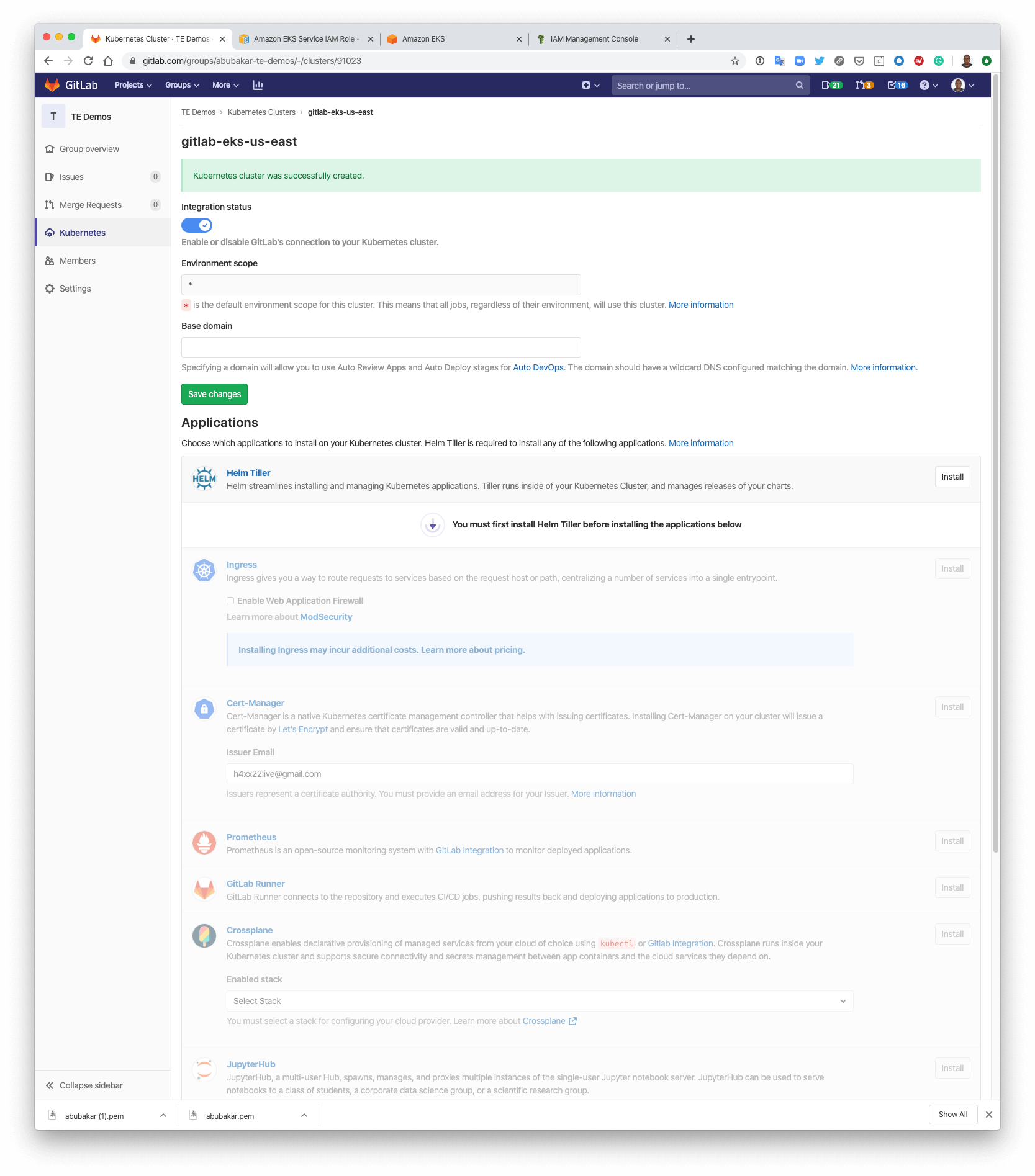Open Members in the sidebar

[103, 261]
